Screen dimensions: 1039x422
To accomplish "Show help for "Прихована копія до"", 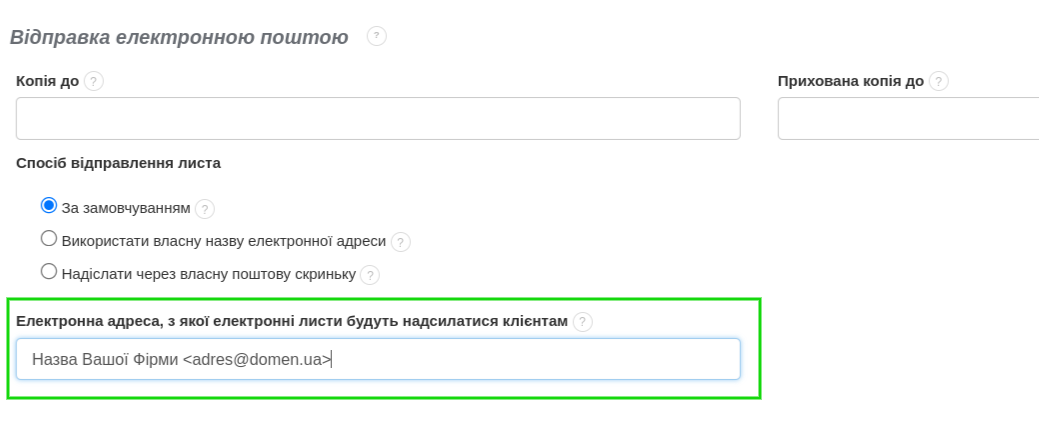I will [938, 81].
